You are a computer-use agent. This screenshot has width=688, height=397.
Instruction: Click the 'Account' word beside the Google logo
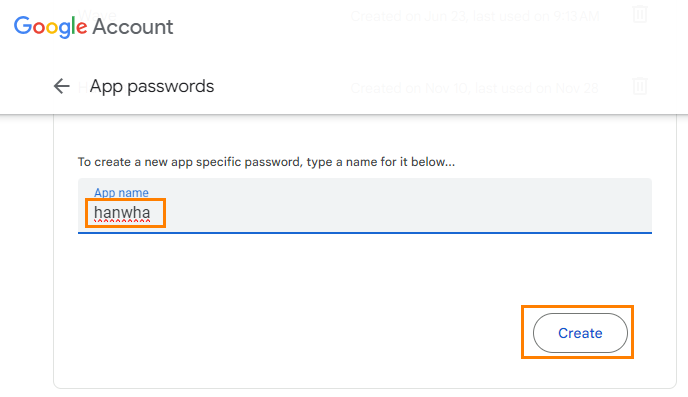tap(133, 27)
